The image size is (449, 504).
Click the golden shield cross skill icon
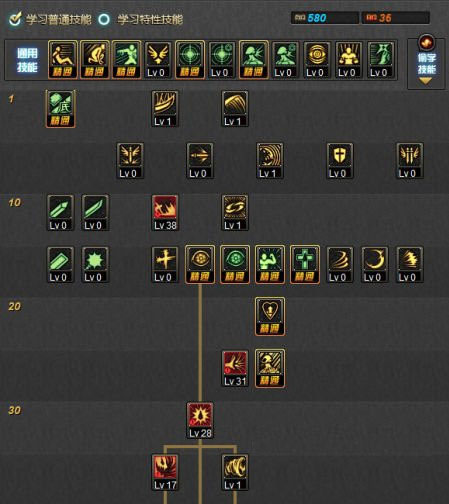(340, 161)
